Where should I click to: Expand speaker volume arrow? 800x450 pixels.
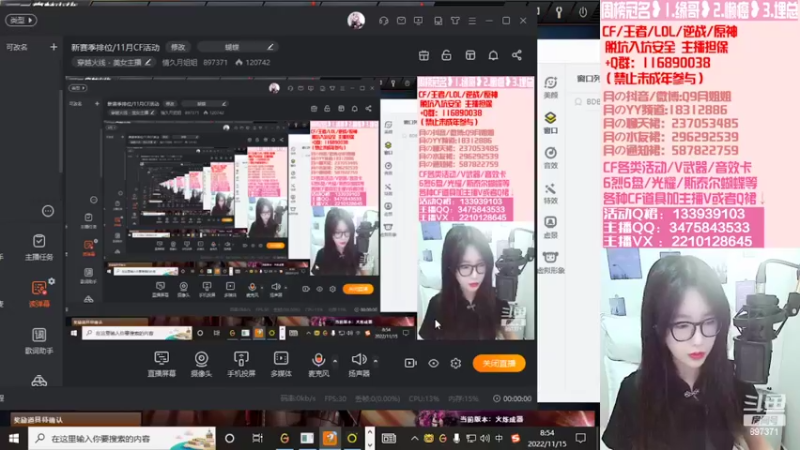point(376,361)
